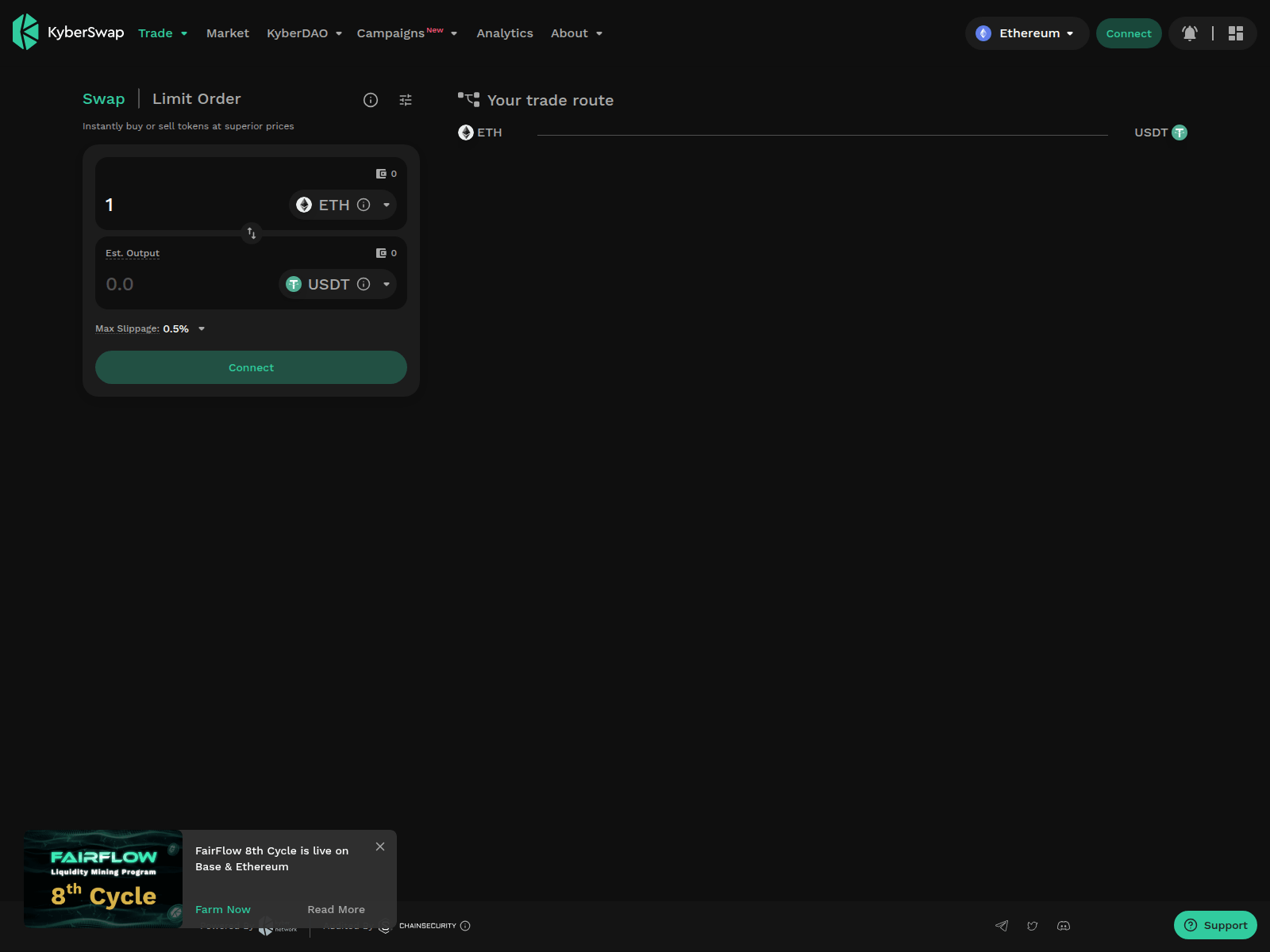The width and height of the screenshot is (1270, 952).
Task: Click the info icon beside Limit Order
Action: (370, 100)
